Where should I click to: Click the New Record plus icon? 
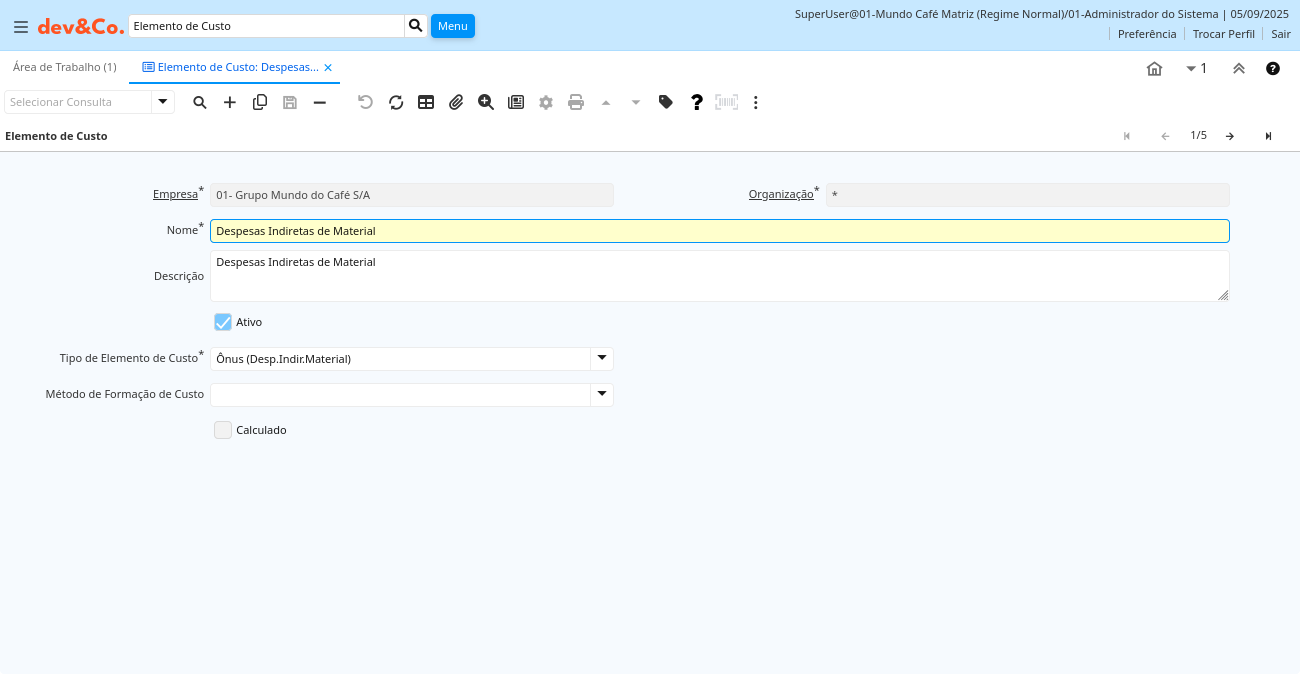tap(230, 102)
